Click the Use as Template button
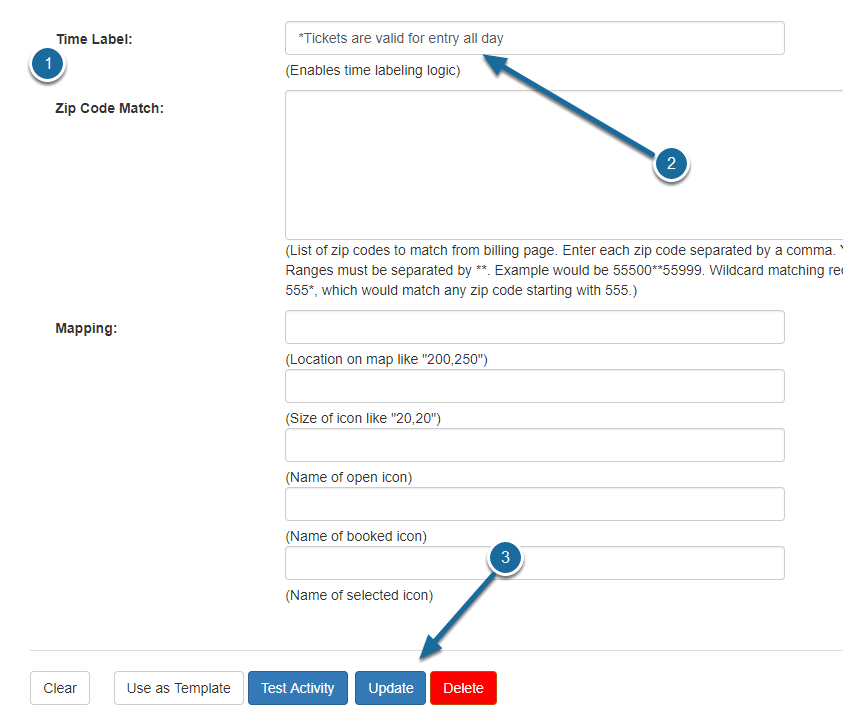The height and width of the screenshot is (727, 846). tap(178, 688)
